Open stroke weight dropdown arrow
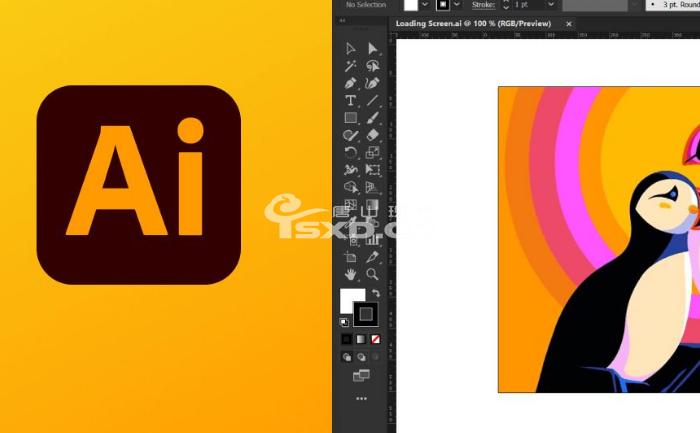This screenshot has height=433, width=700. [551, 4]
